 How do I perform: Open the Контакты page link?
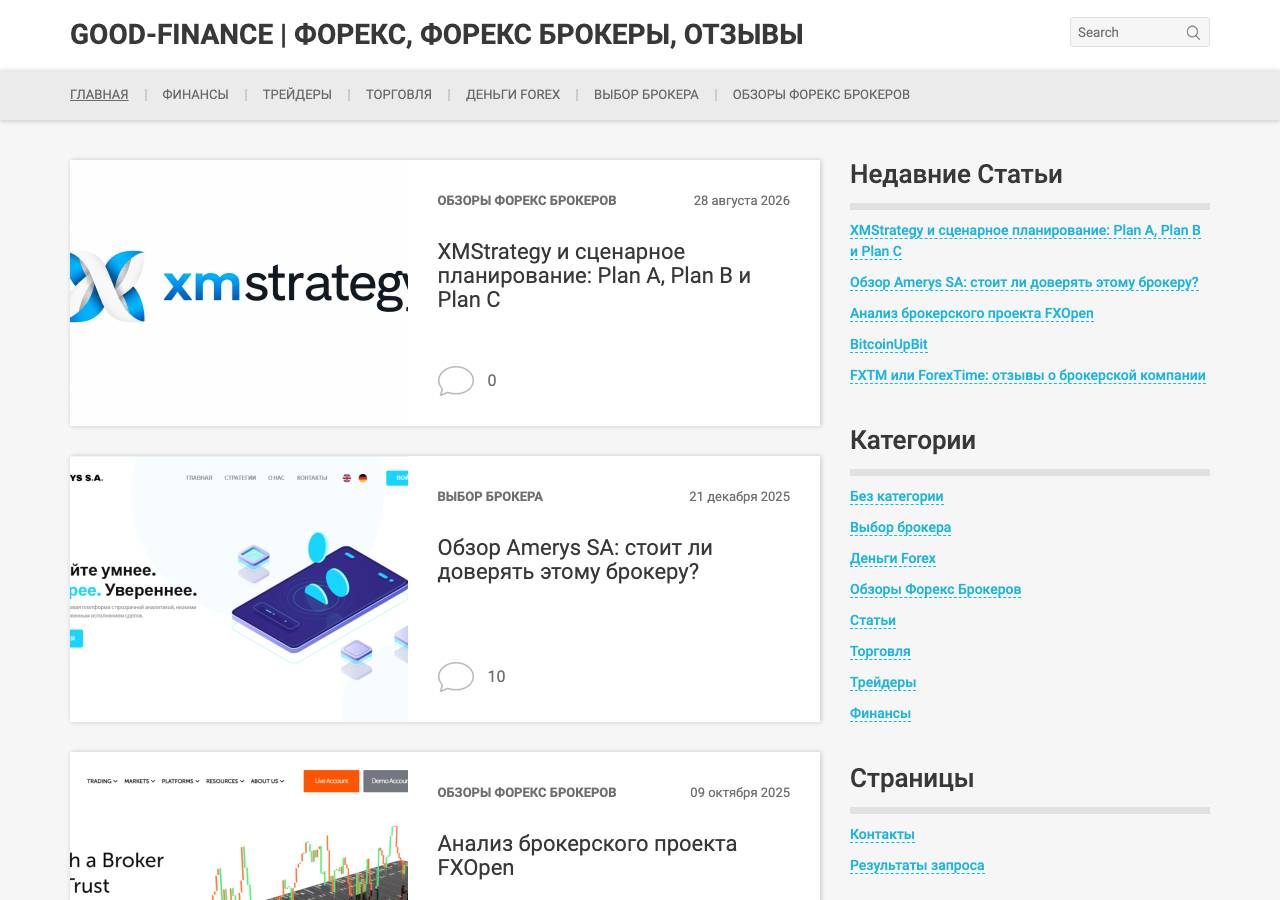coord(882,834)
